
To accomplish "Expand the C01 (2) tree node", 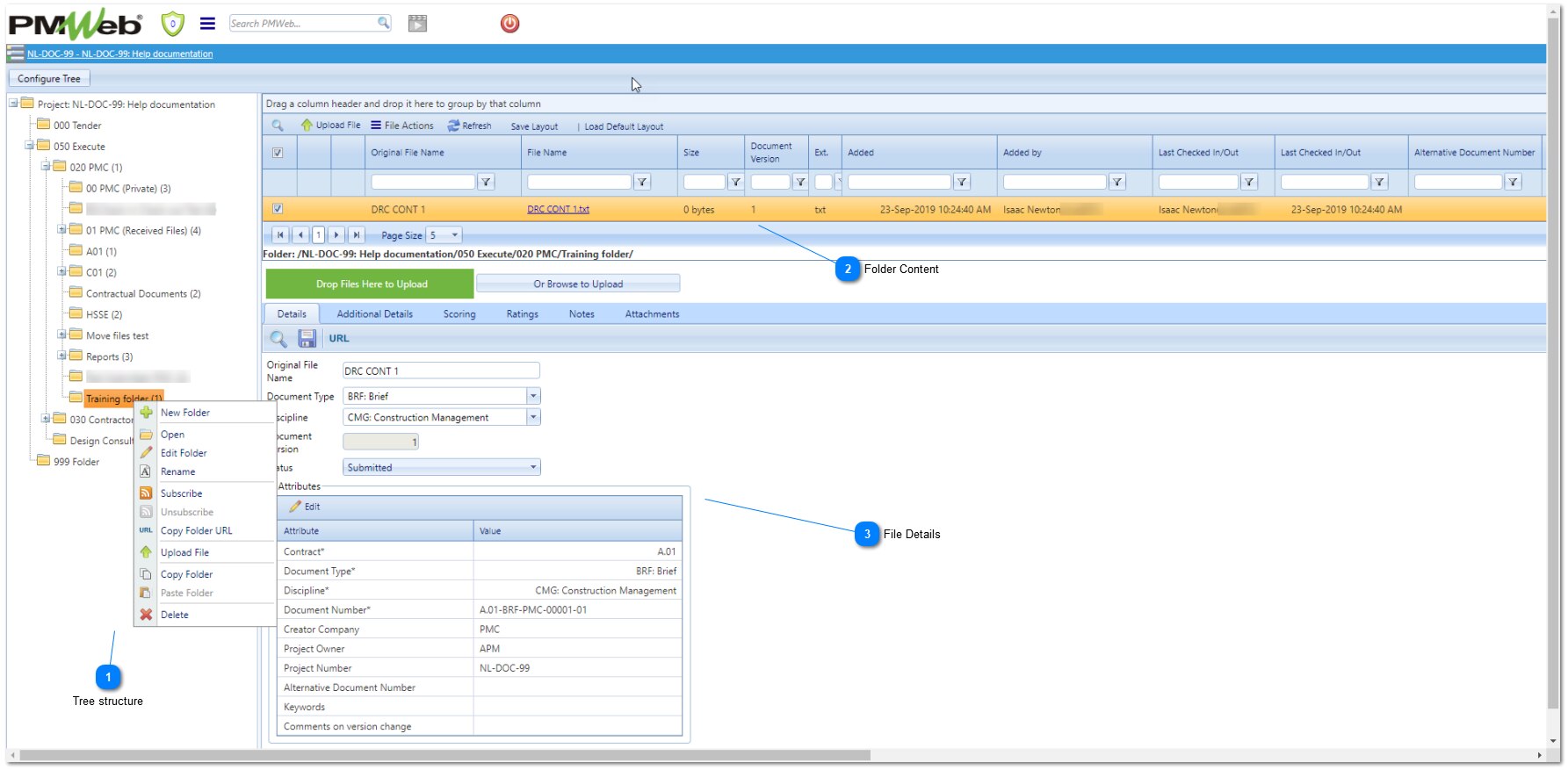I will [61, 272].
